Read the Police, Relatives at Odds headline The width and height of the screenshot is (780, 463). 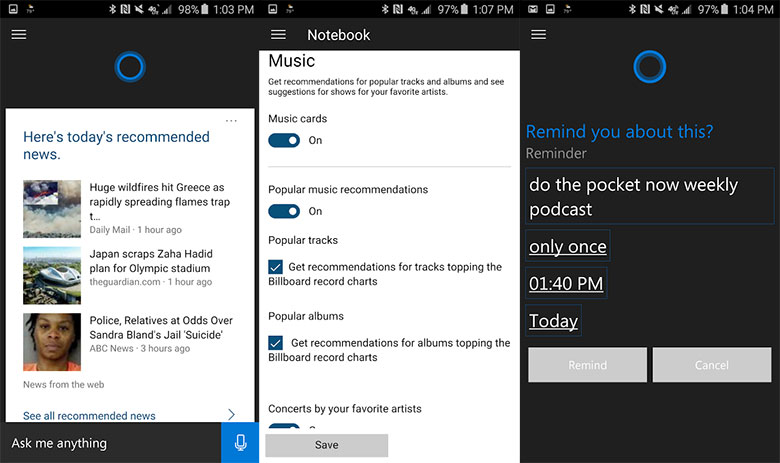point(161,327)
